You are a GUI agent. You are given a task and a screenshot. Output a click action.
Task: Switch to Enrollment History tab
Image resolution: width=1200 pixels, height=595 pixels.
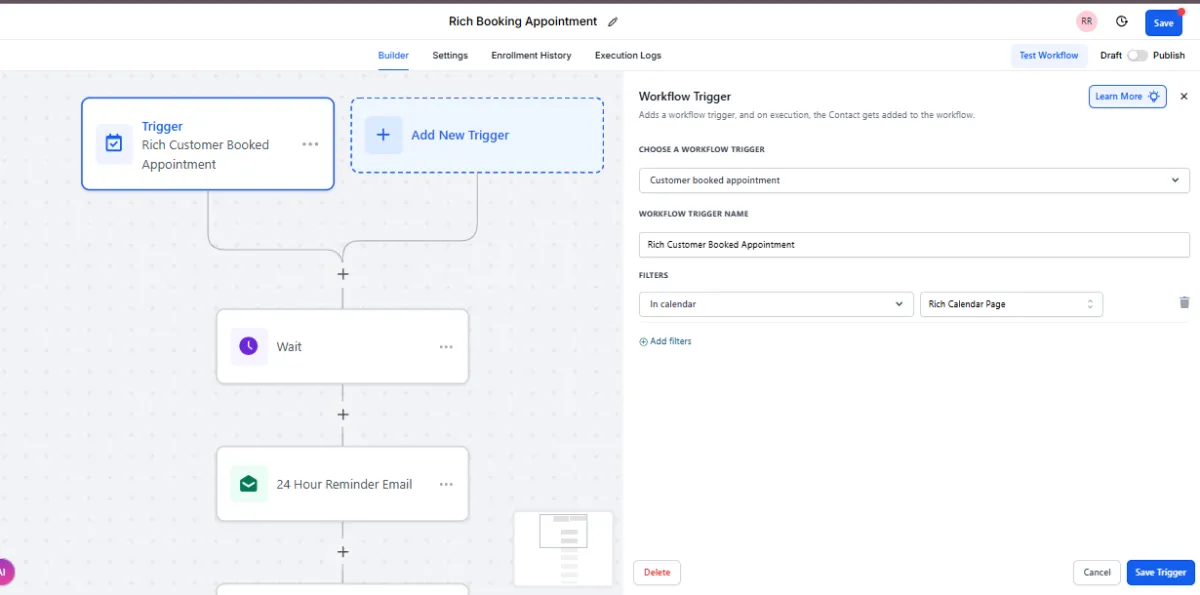coord(531,55)
